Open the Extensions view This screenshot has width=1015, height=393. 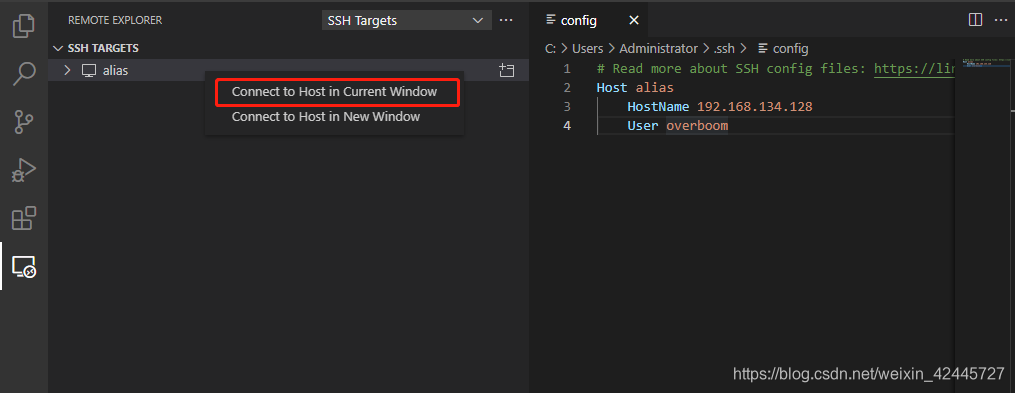pos(24,219)
